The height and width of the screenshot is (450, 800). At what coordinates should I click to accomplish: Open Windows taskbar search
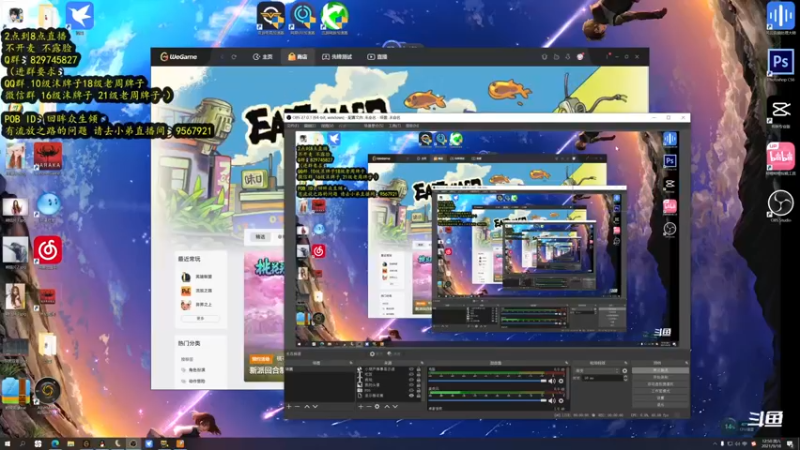pos(22,444)
